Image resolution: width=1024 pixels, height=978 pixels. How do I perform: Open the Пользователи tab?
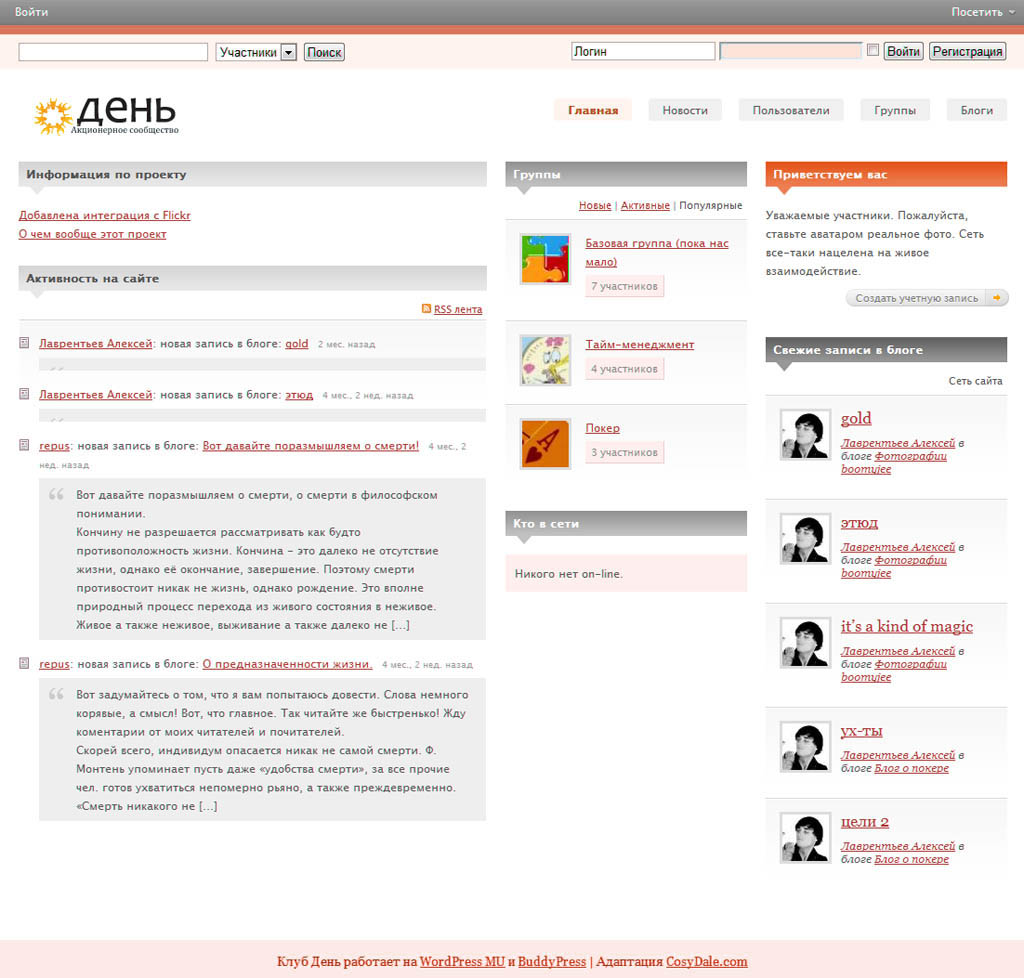791,110
